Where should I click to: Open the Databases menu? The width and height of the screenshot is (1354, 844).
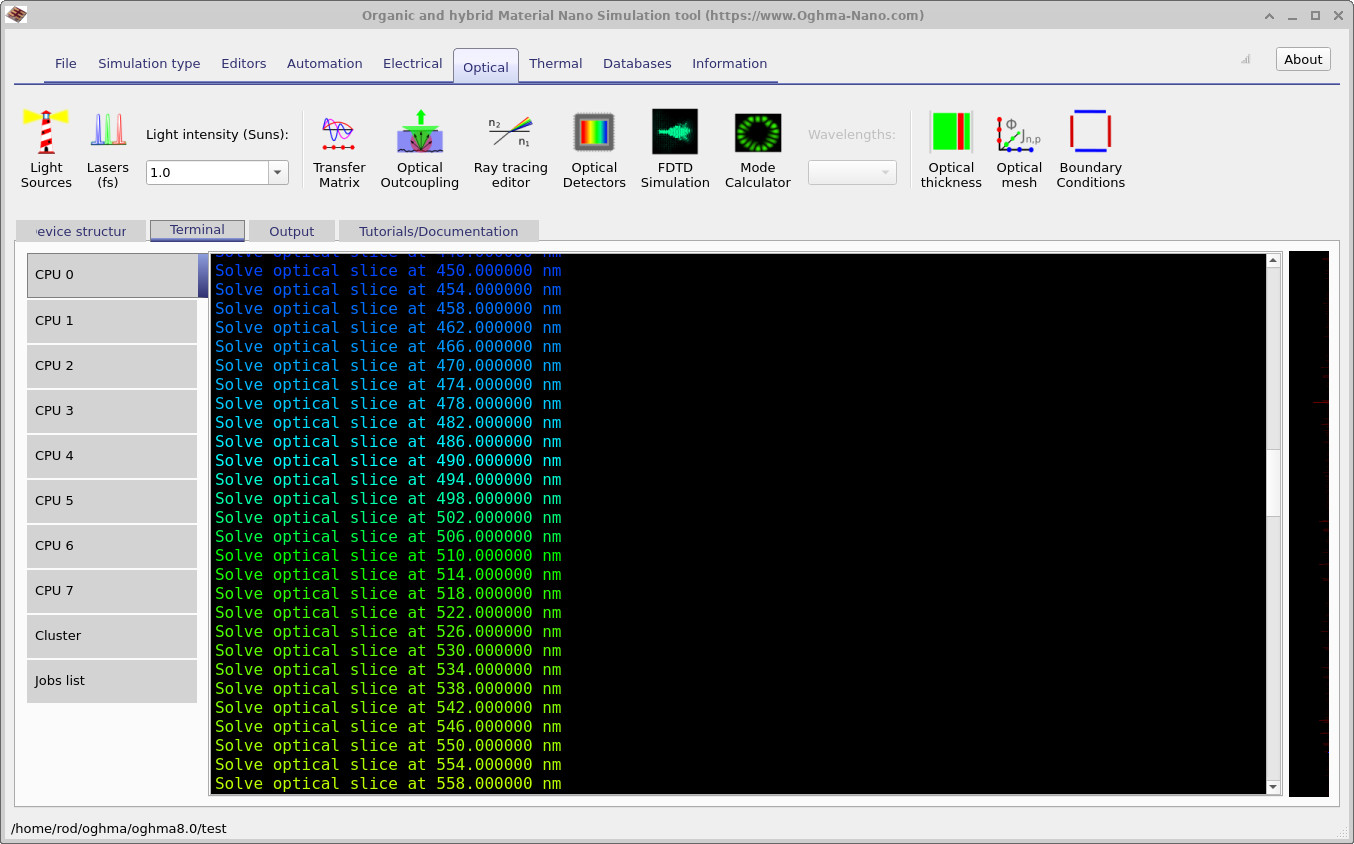(637, 63)
